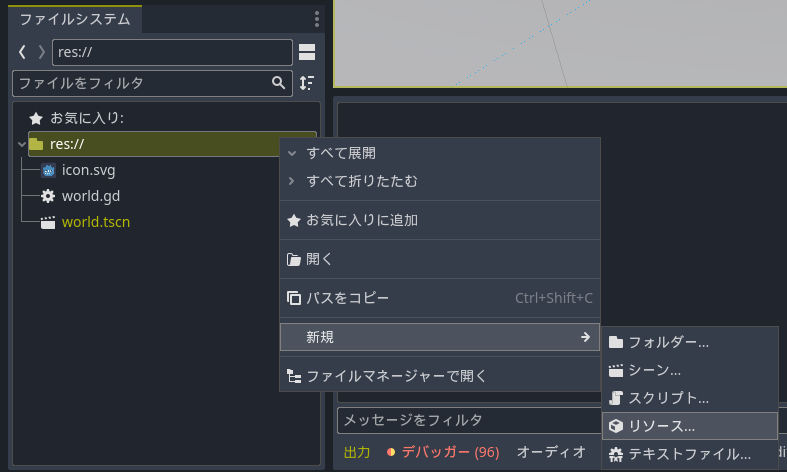Select the res:// root folder
The height and width of the screenshot is (472, 787).
[x=172, y=144]
